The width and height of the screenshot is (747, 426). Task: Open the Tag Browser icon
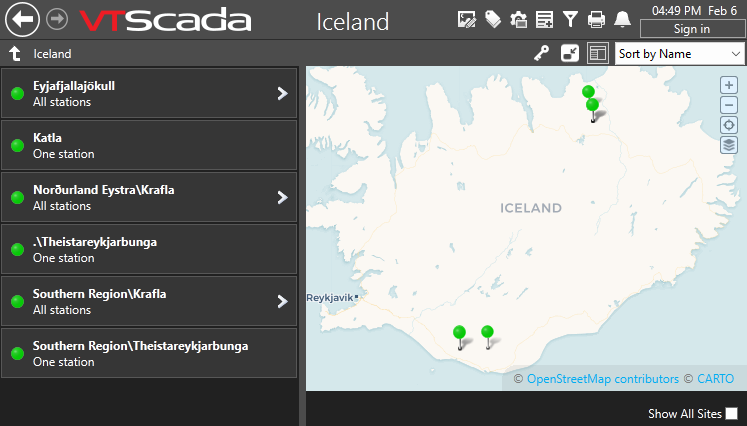[x=493, y=19]
